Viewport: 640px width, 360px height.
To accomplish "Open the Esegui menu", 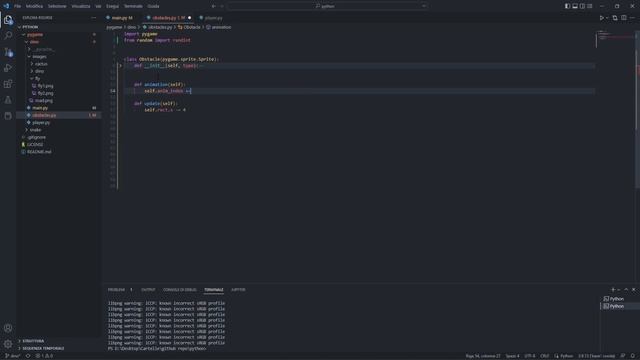I will (x=112, y=6).
